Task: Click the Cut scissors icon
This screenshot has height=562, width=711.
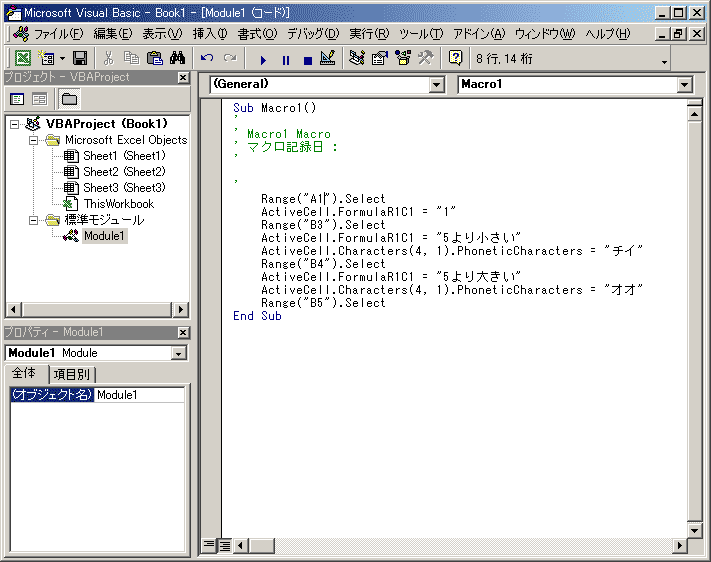Action: [108, 58]
